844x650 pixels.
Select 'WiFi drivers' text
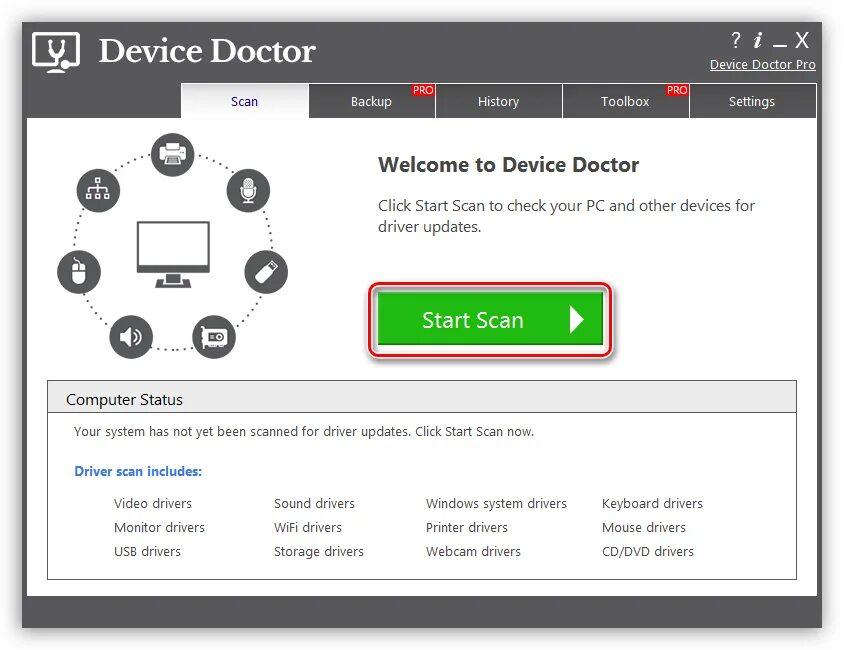point(308,527)
